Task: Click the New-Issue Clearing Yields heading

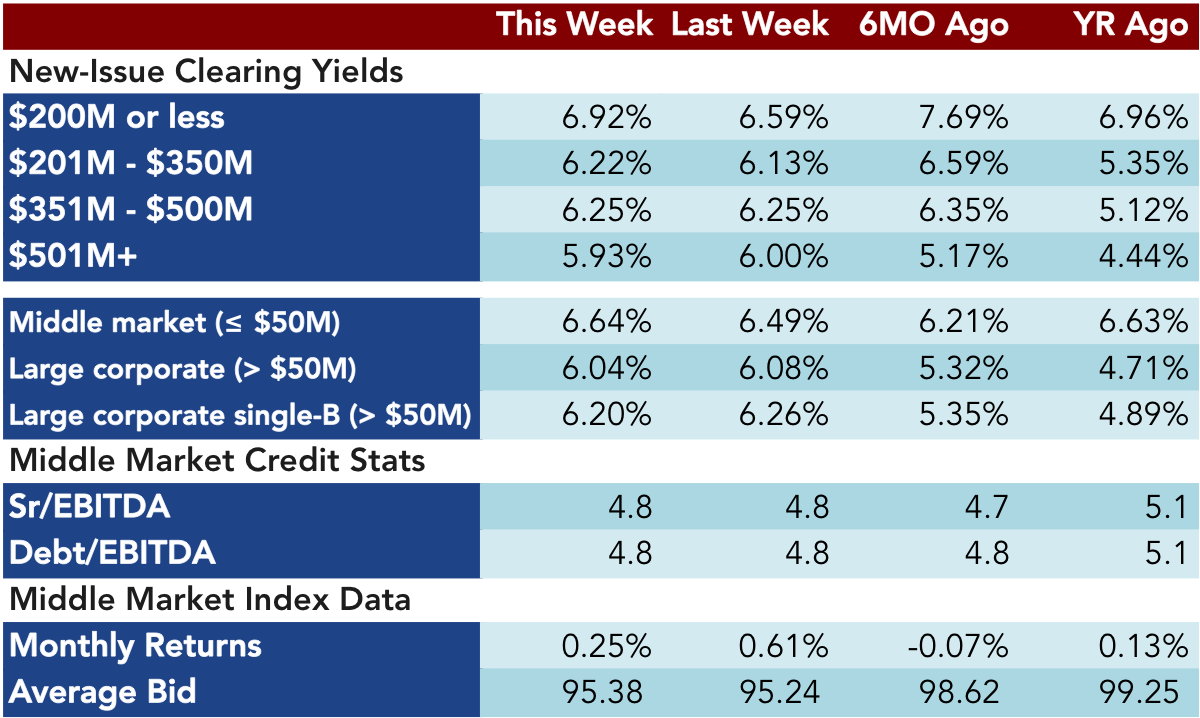Action: click(x=207, y=72)
